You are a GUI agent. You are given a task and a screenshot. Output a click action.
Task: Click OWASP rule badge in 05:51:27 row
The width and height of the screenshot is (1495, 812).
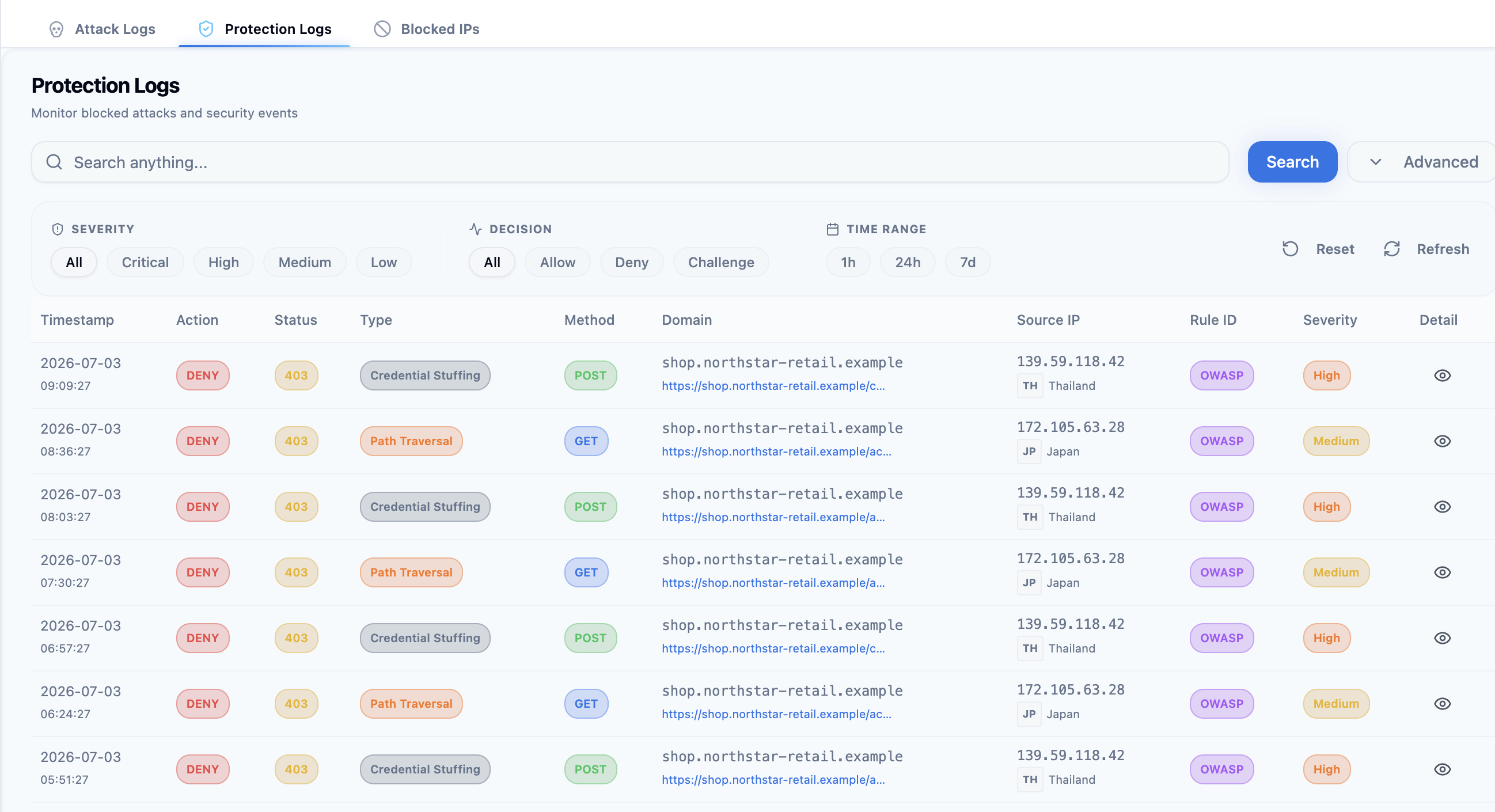(1221, 769)
